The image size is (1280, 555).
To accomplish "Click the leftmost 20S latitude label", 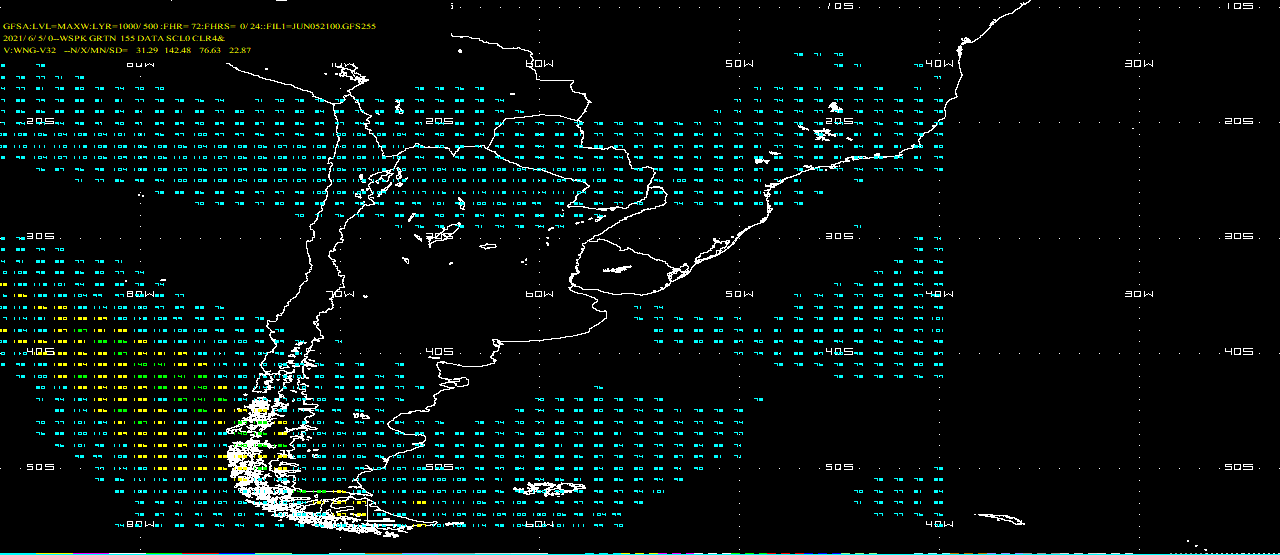I will 40,120.
